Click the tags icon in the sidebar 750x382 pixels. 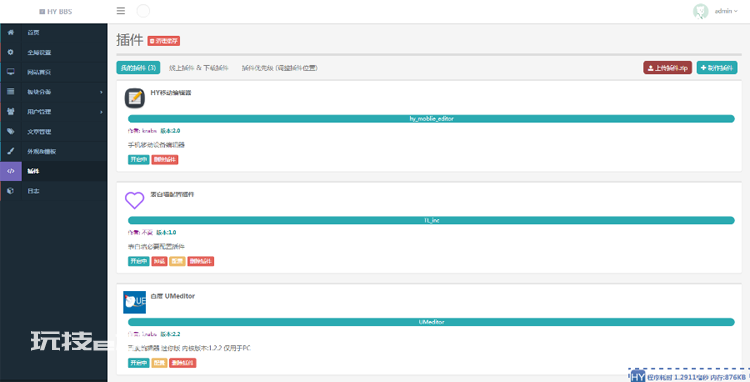(11, 131)
